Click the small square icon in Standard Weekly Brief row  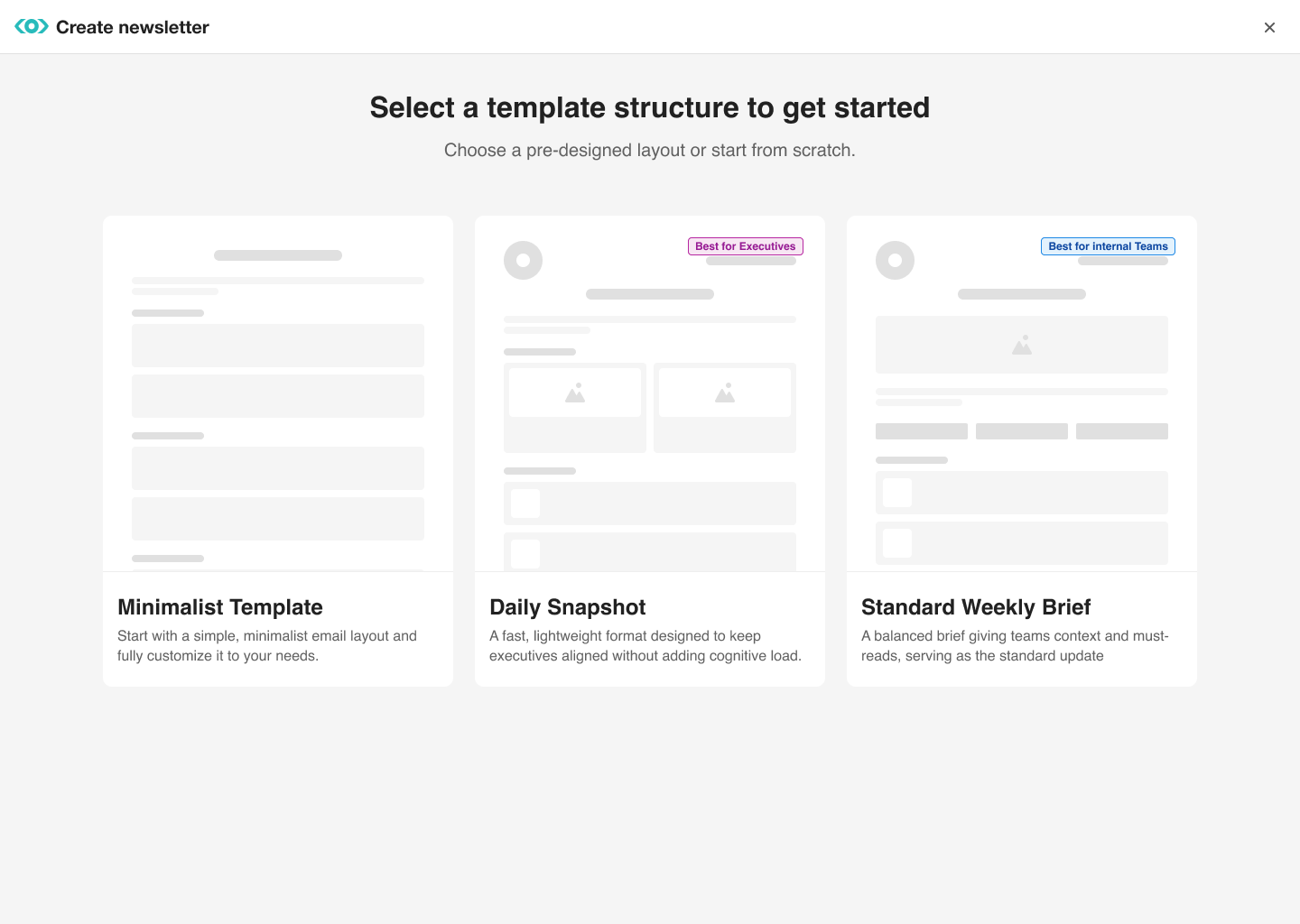tap(896, 492)
